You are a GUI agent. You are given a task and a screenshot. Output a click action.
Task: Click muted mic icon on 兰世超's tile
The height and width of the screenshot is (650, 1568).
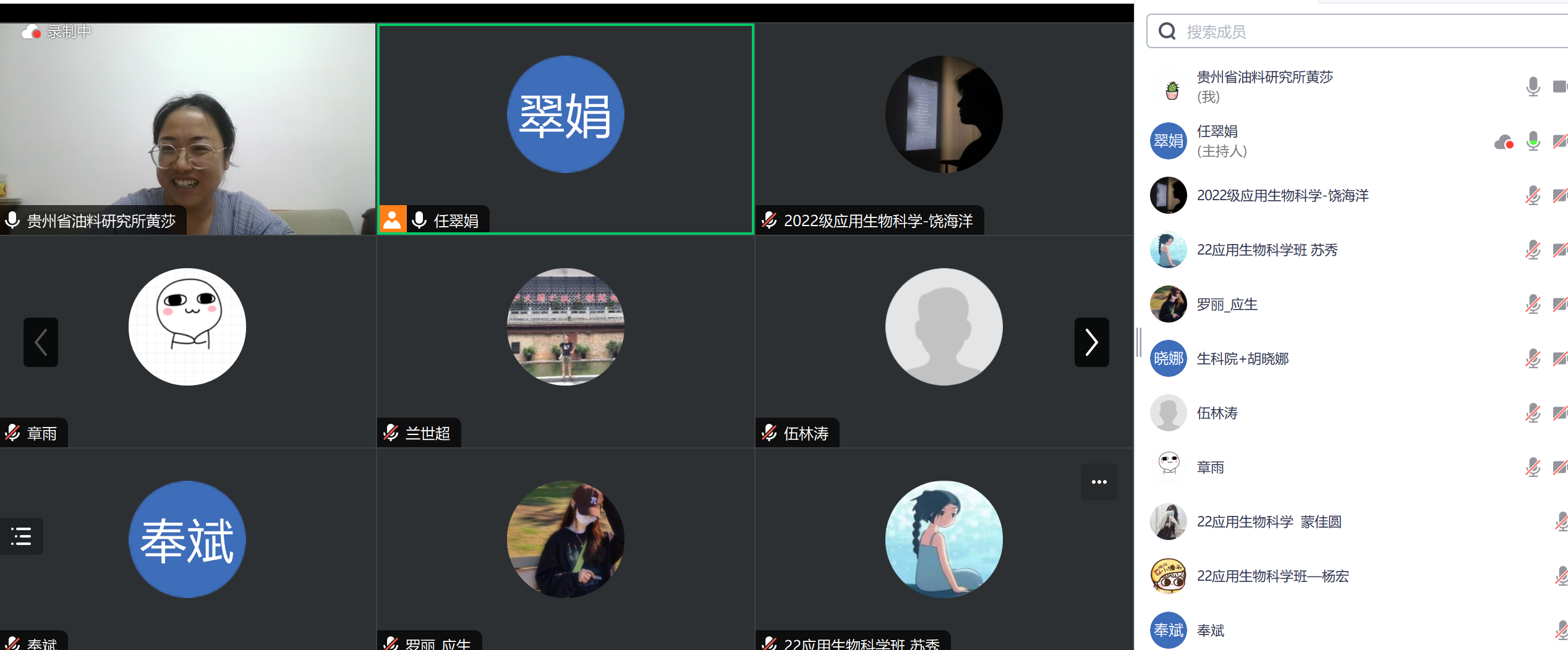(391, 433)
